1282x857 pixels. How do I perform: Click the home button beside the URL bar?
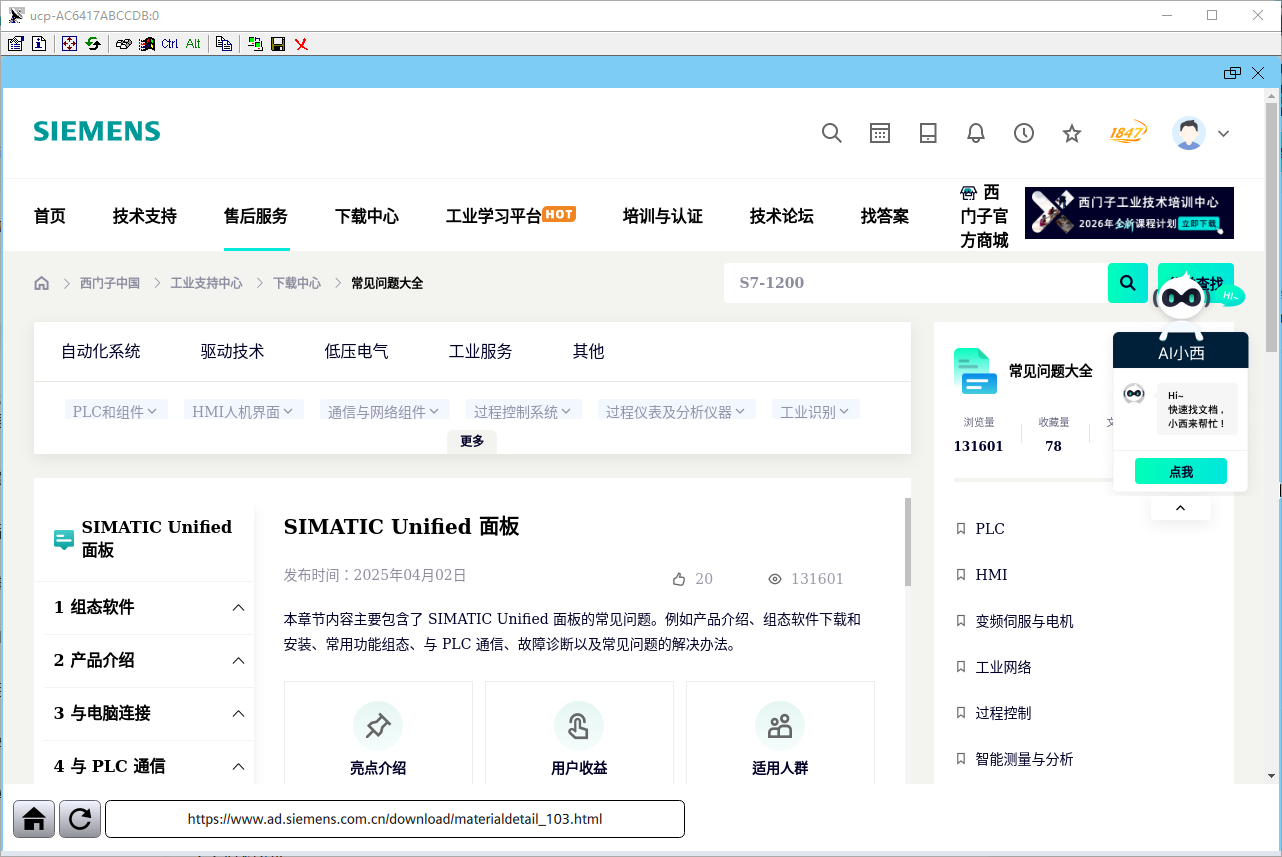pos(34,819)
